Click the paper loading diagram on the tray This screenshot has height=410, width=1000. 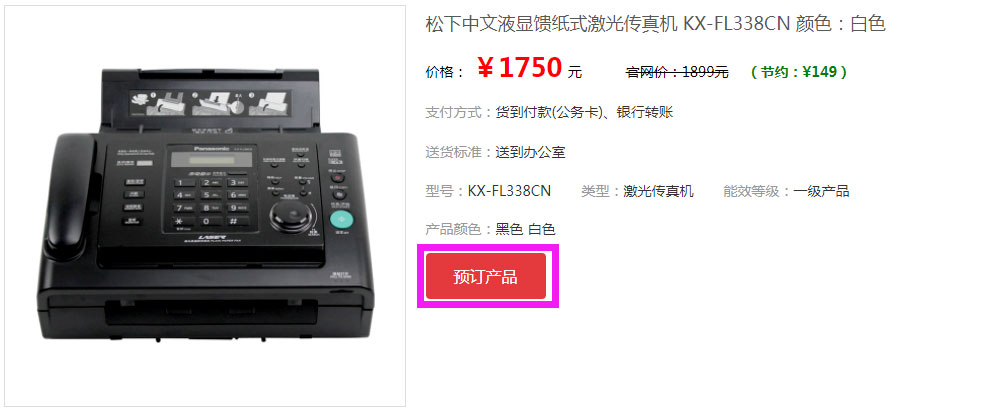click(211, 103)
